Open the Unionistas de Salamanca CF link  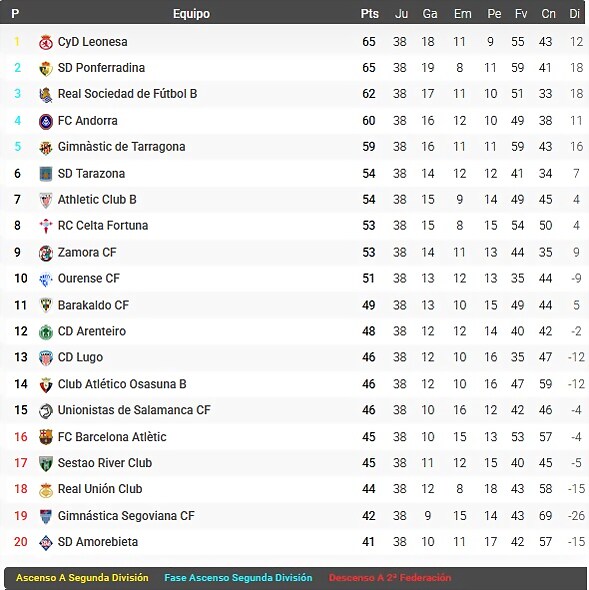coord(134,410)
